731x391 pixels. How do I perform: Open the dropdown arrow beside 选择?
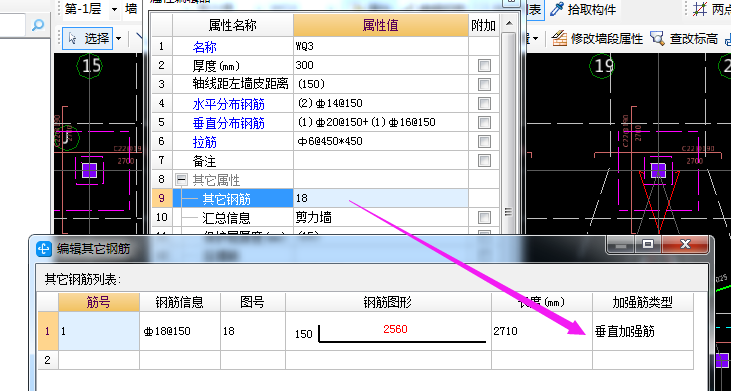(x=119, y=39)
